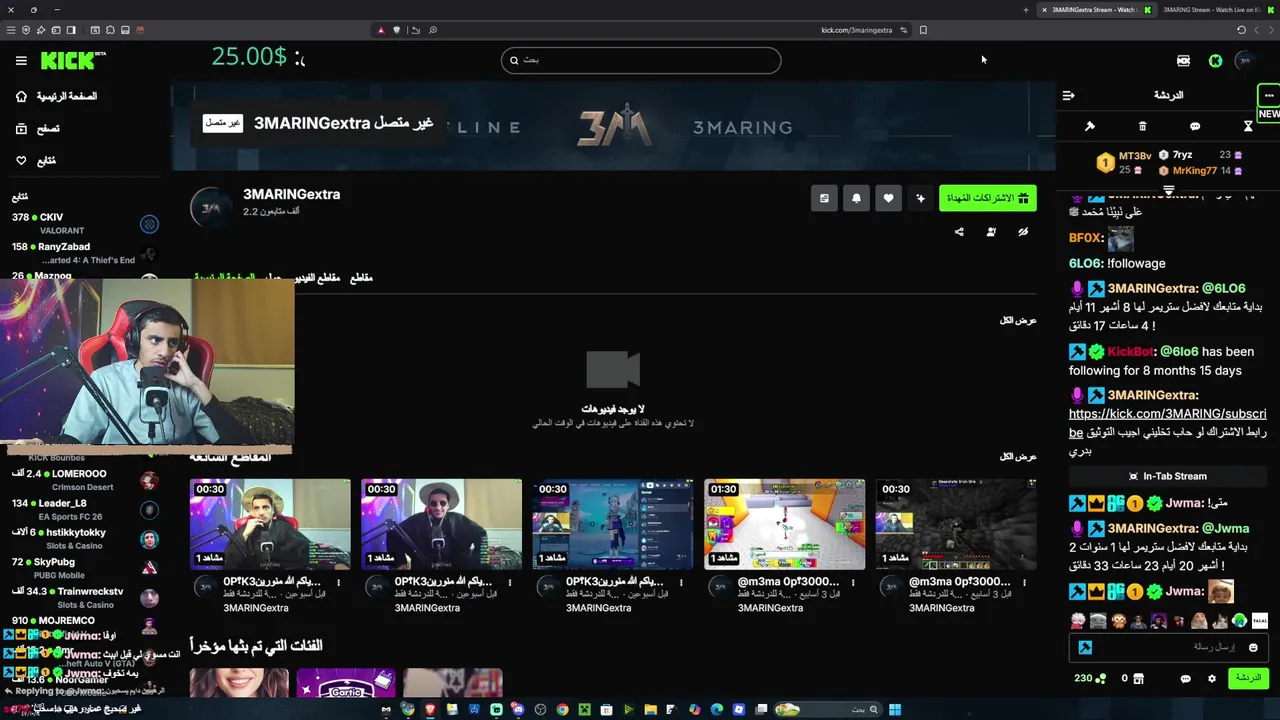
Task: Open chat settings gear icon
Action: (1212, 678)
